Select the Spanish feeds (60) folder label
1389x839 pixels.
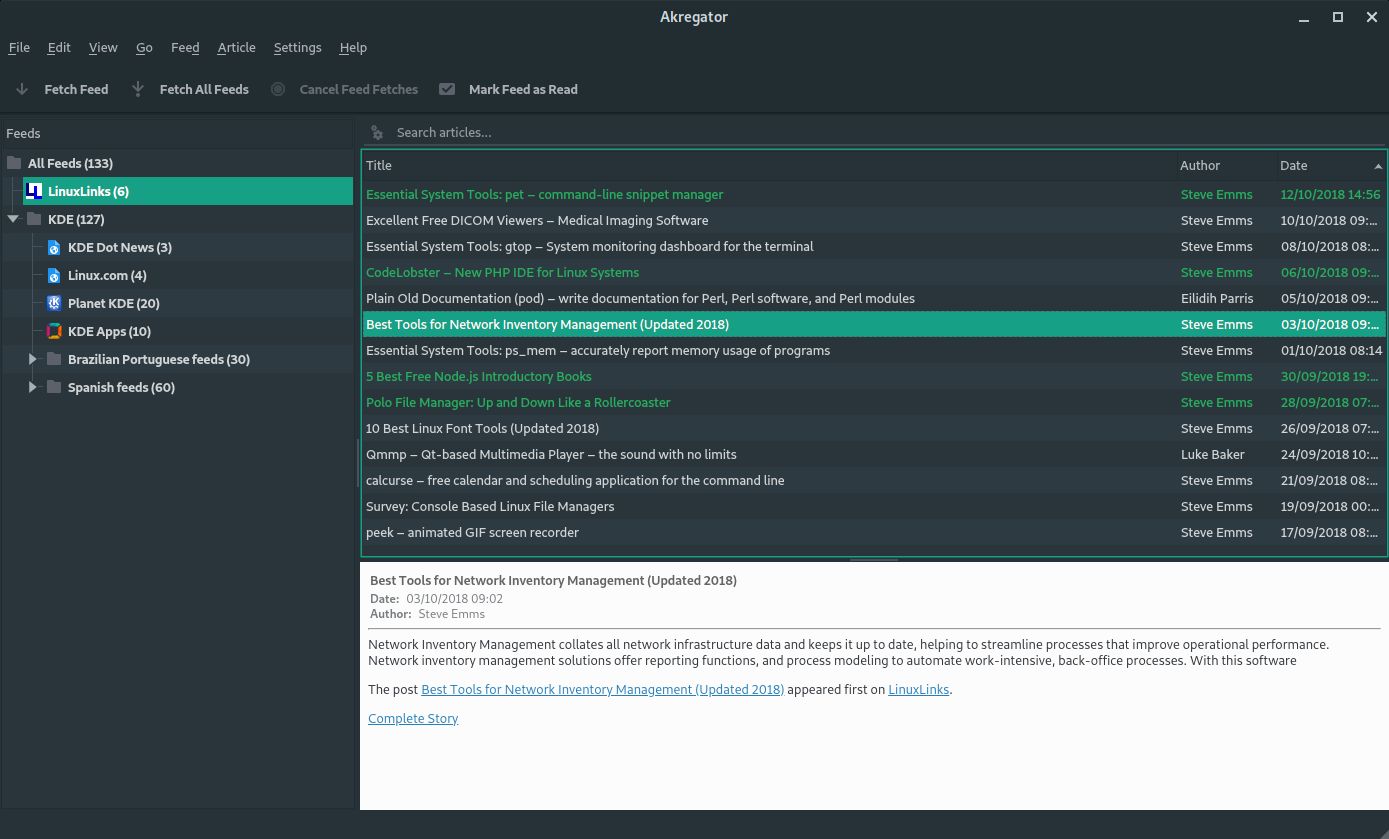click(121, 387)
